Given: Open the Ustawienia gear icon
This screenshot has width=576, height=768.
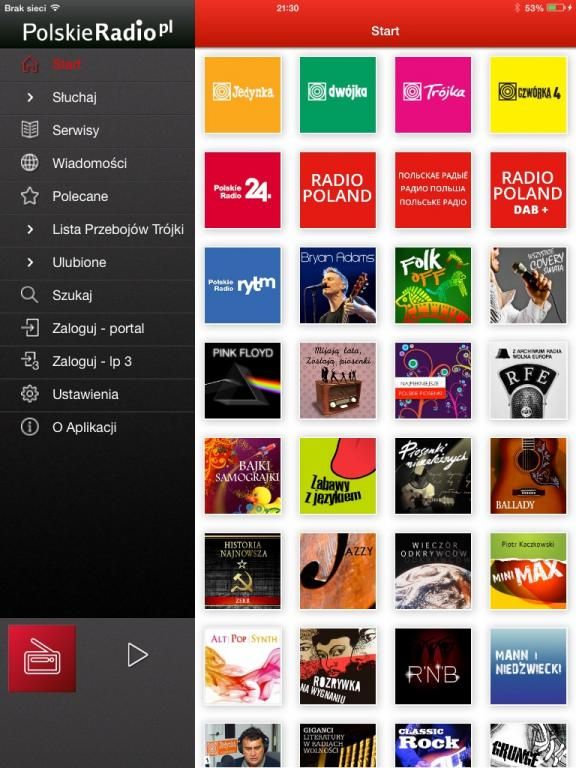Looking at the screenshot, I should [x=30, y=394].
